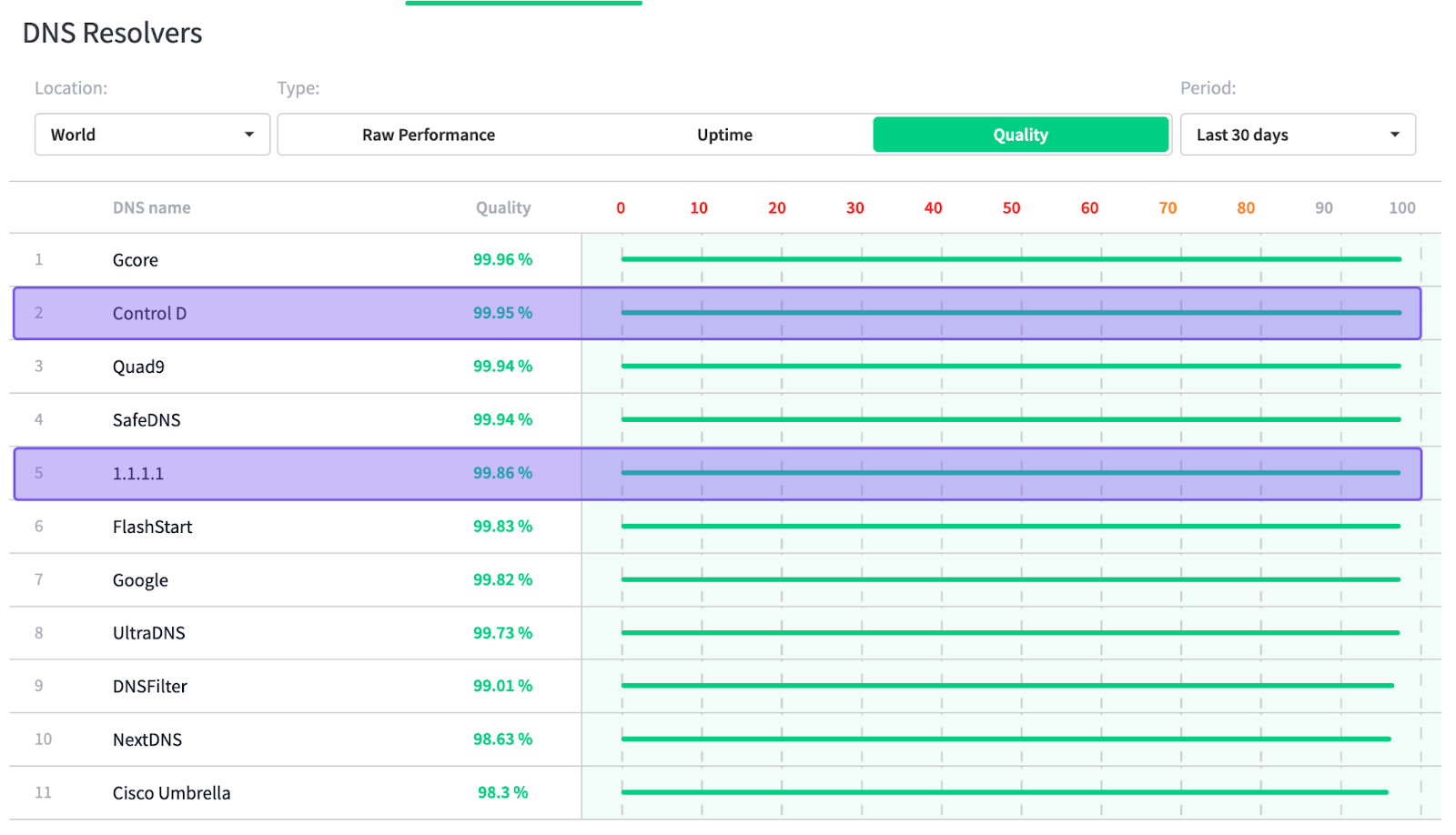Click the 99.82 % quality value

[502, 579]
